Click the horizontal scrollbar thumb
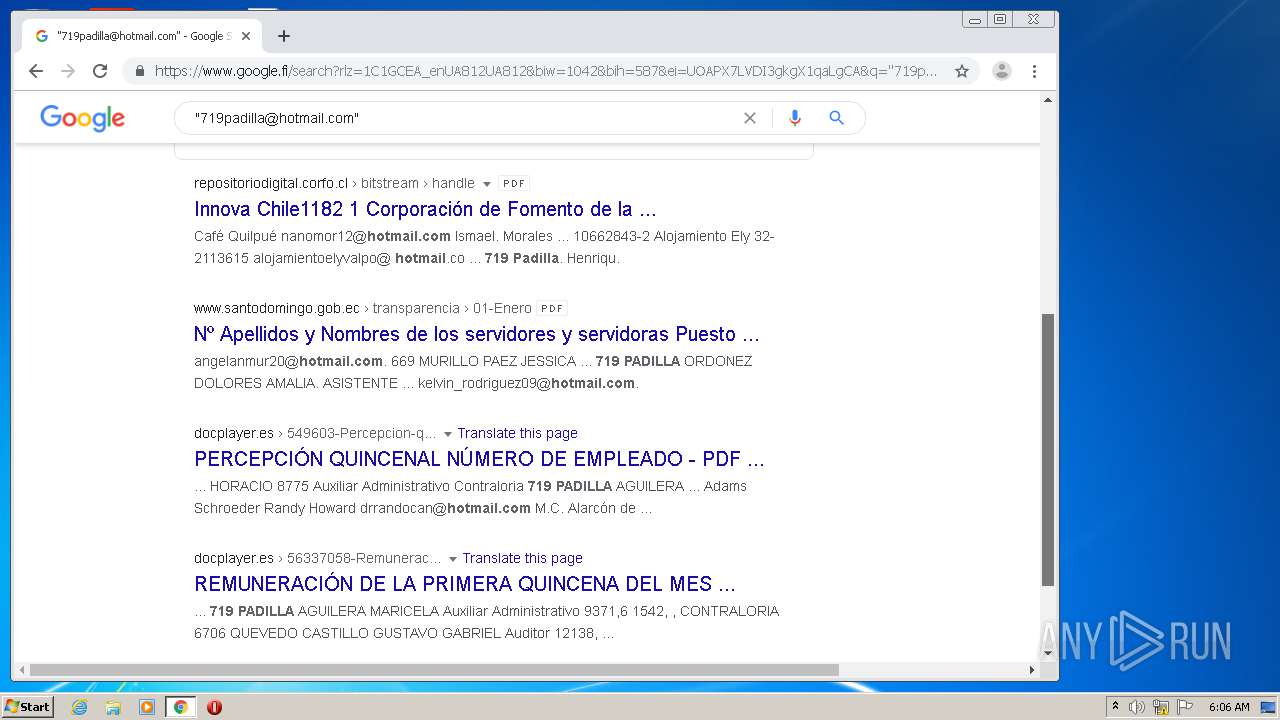 434,670
